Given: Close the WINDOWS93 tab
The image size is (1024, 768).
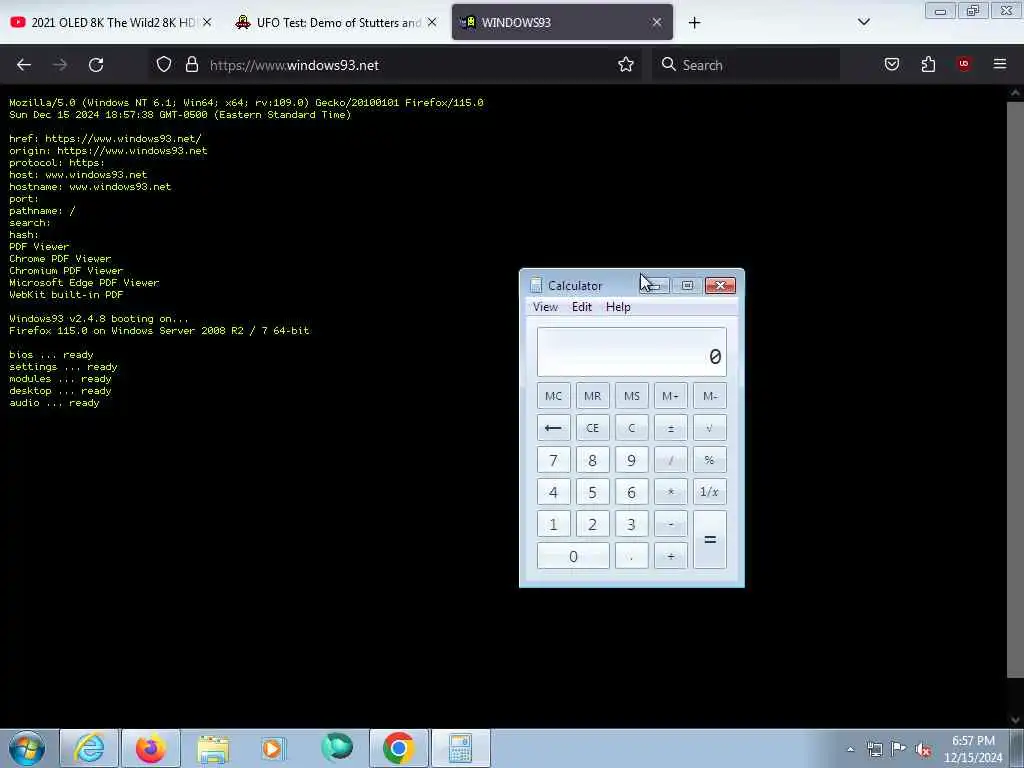Looking at the screenshot, I should click(656, 22).
